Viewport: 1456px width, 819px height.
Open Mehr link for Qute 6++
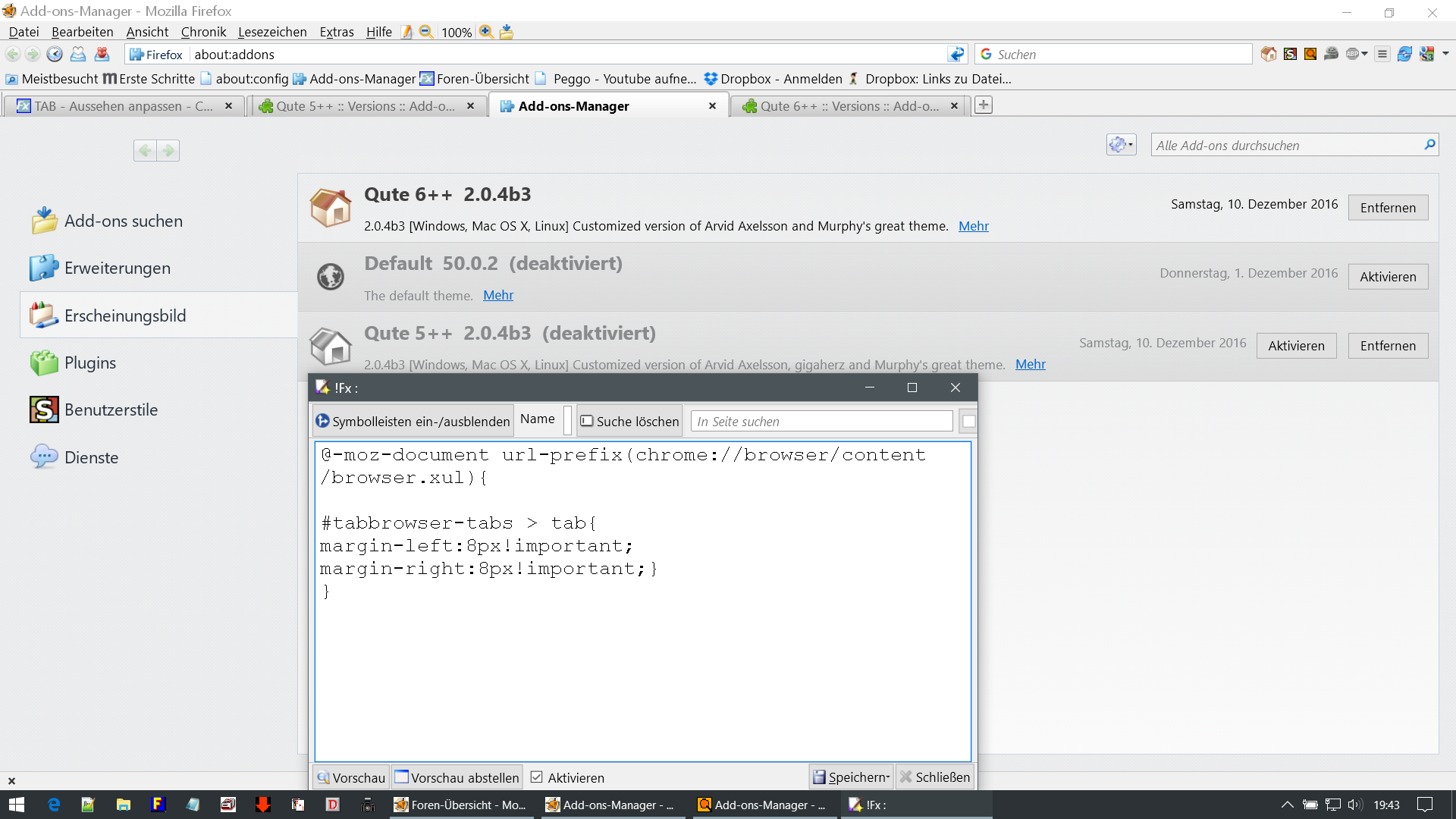coord(973,226)
